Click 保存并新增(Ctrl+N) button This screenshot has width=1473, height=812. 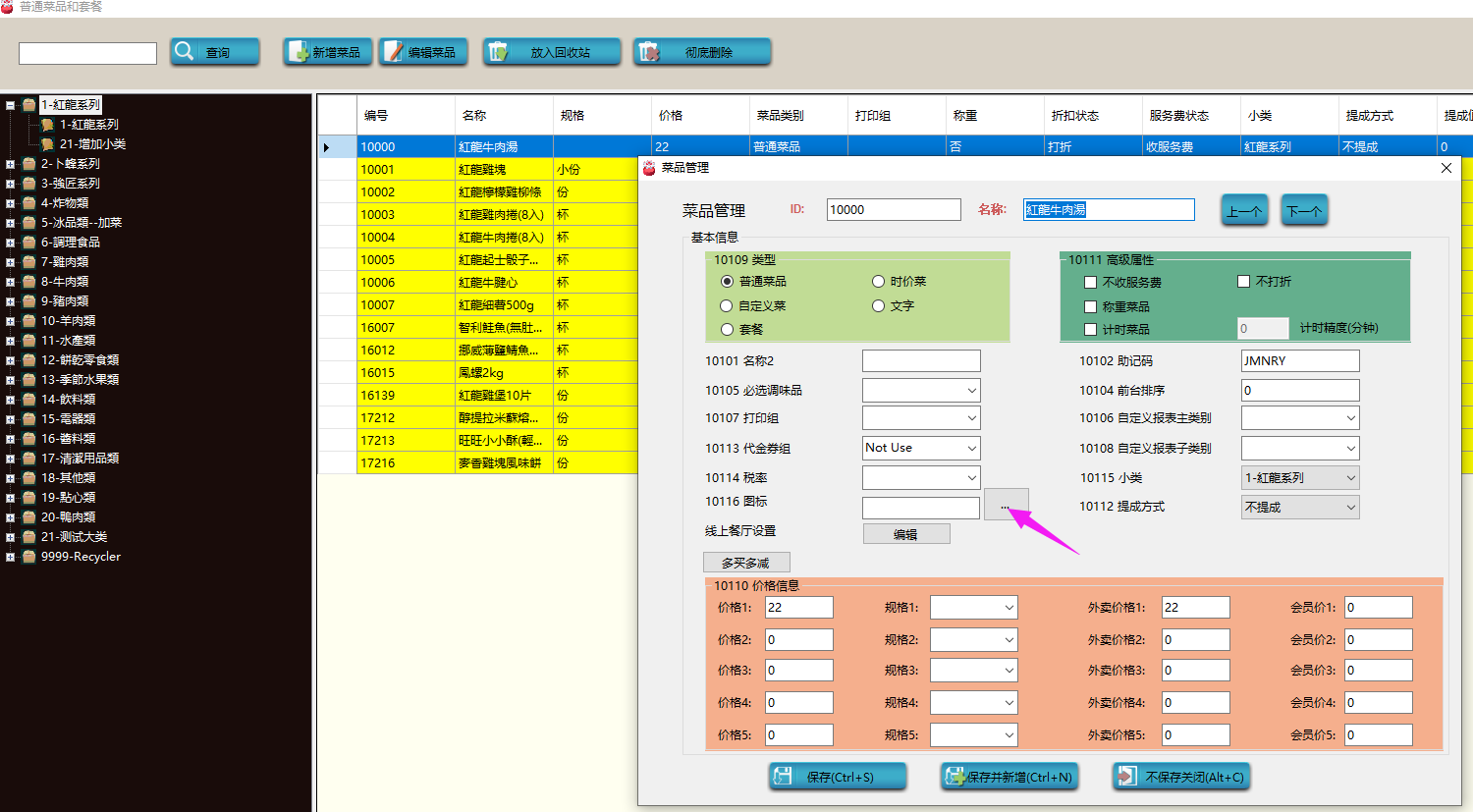pos(1009,777)
